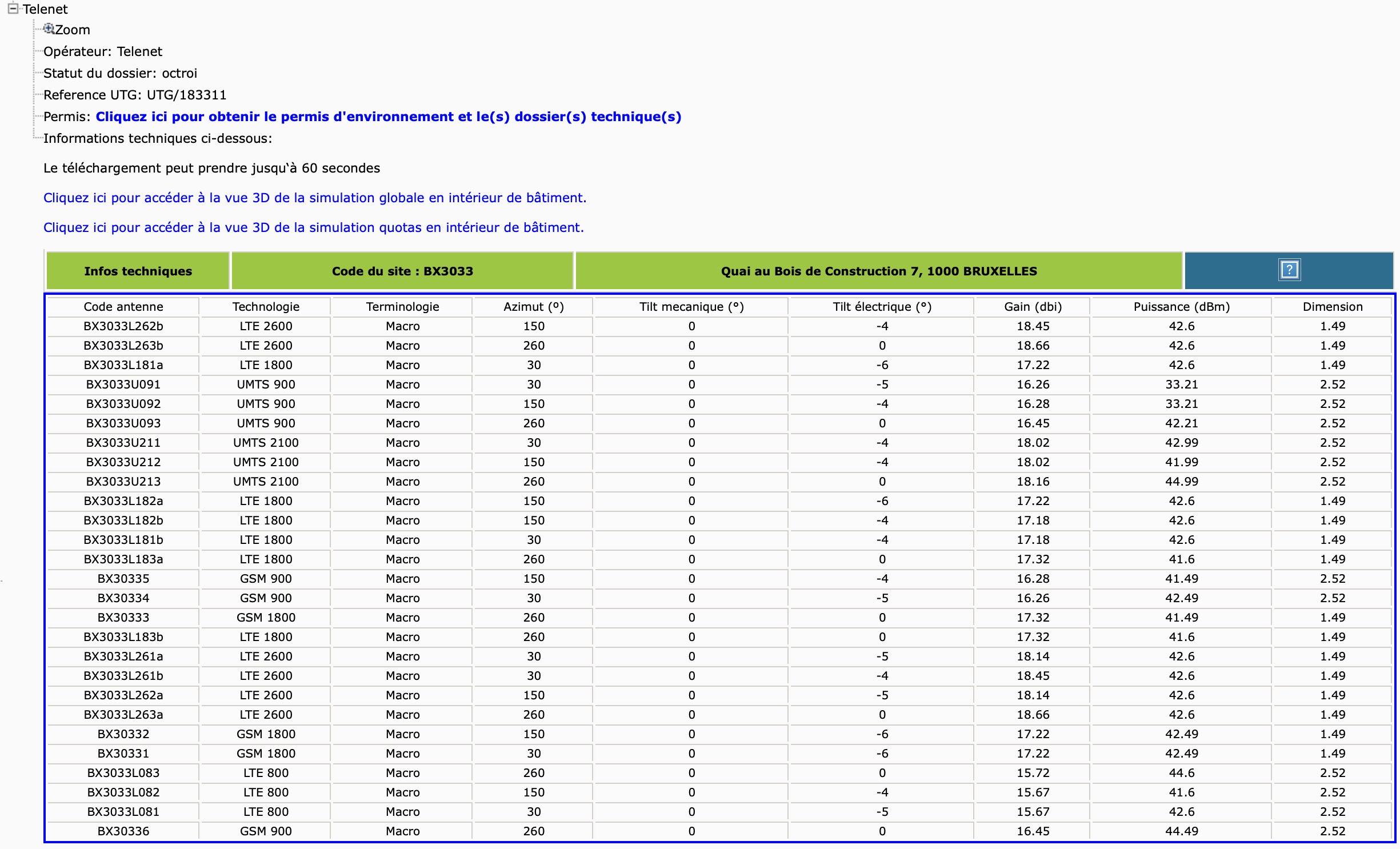Click the Zoom magnifier icon
Viewport: 1400px width, 849px height.
tap(49, 29)
